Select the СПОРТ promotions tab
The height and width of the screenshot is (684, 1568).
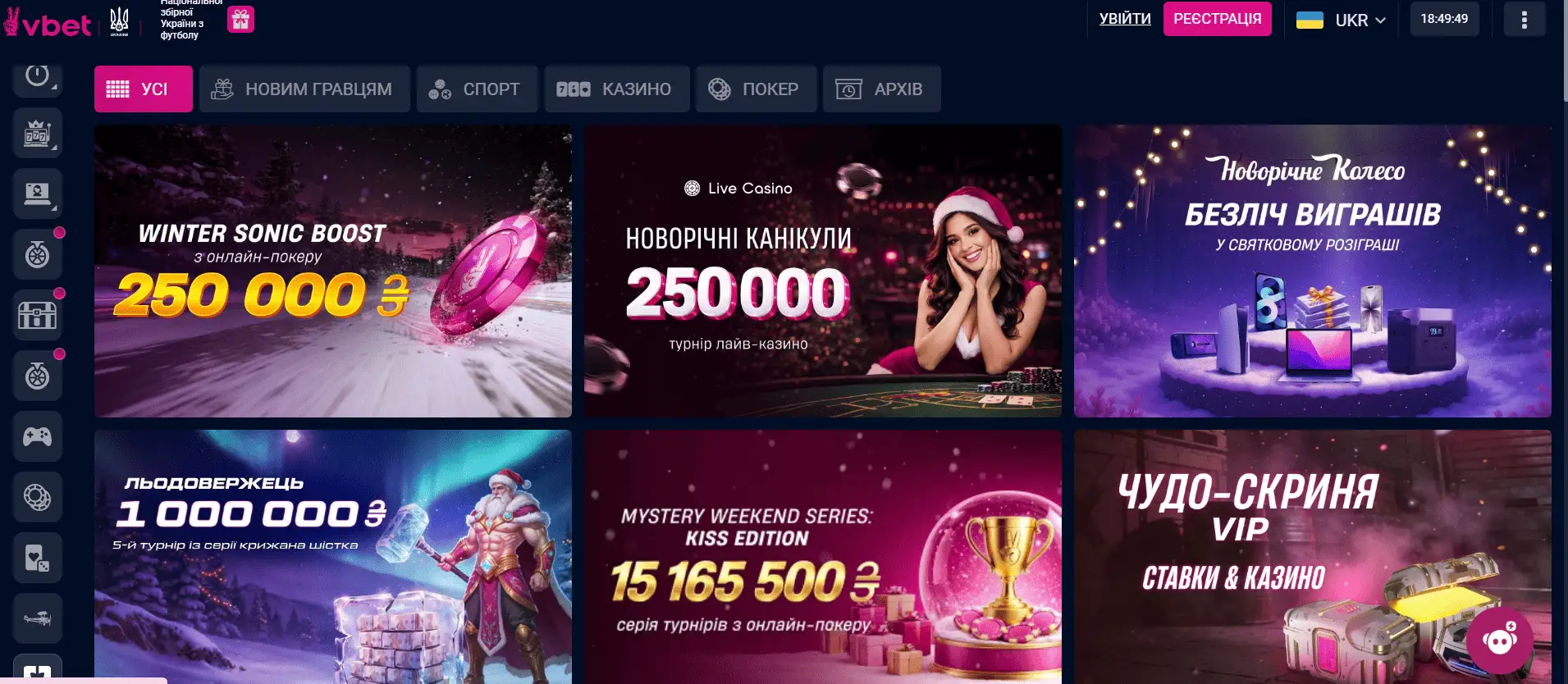pos(478,89)
